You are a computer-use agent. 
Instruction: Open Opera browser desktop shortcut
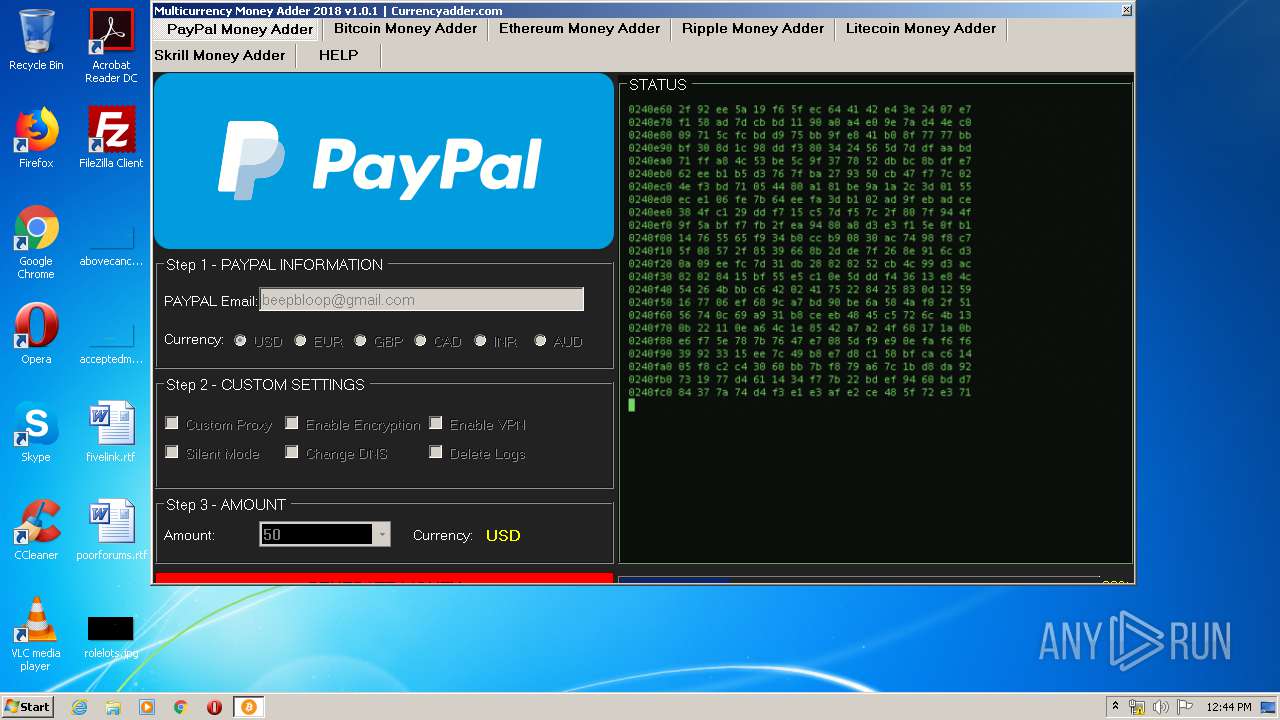(x=36, y=334)
